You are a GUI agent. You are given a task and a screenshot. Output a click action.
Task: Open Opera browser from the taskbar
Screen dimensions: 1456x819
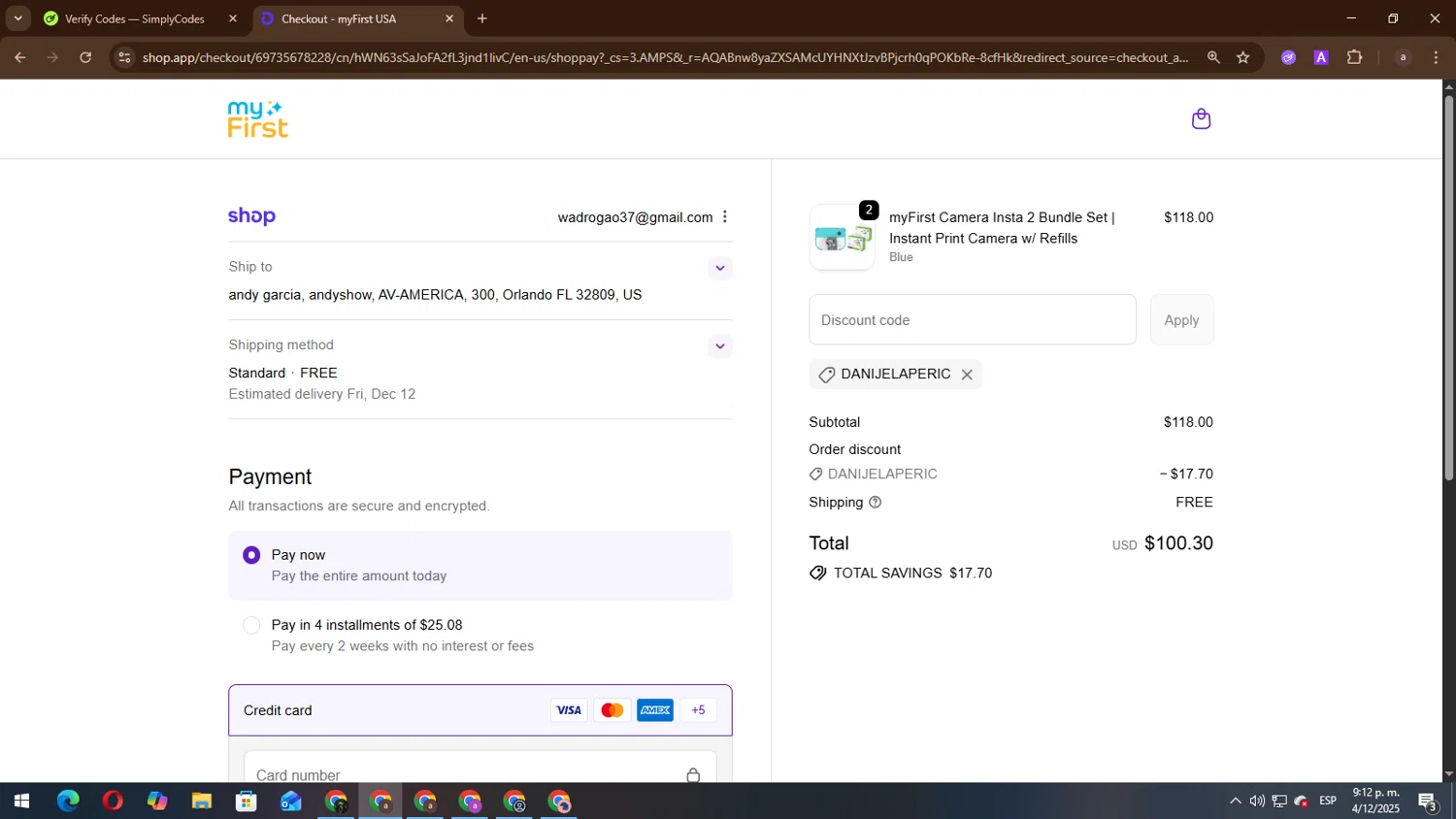point(113,802)
